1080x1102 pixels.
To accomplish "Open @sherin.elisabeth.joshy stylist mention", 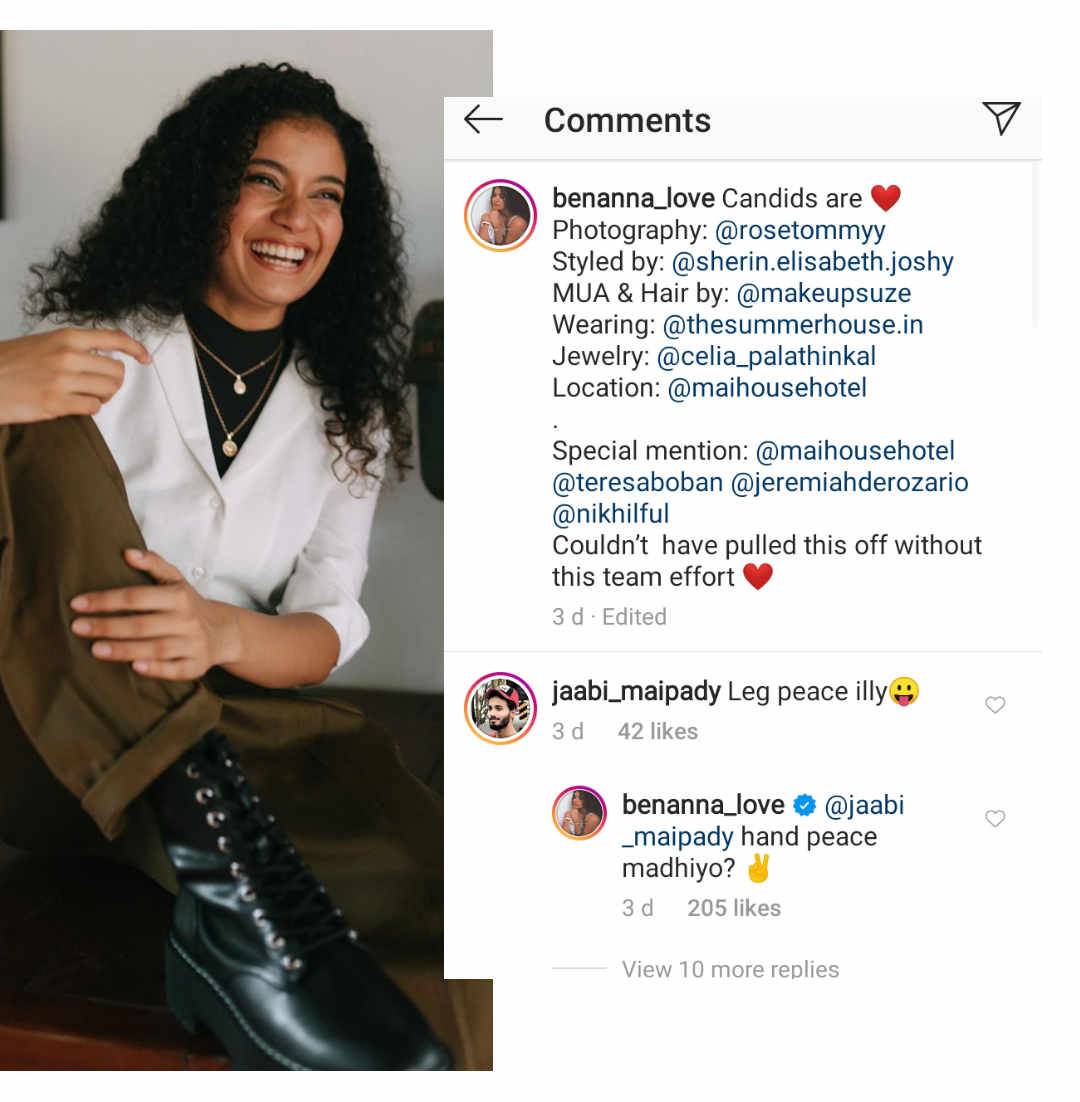I will point(813,262).
